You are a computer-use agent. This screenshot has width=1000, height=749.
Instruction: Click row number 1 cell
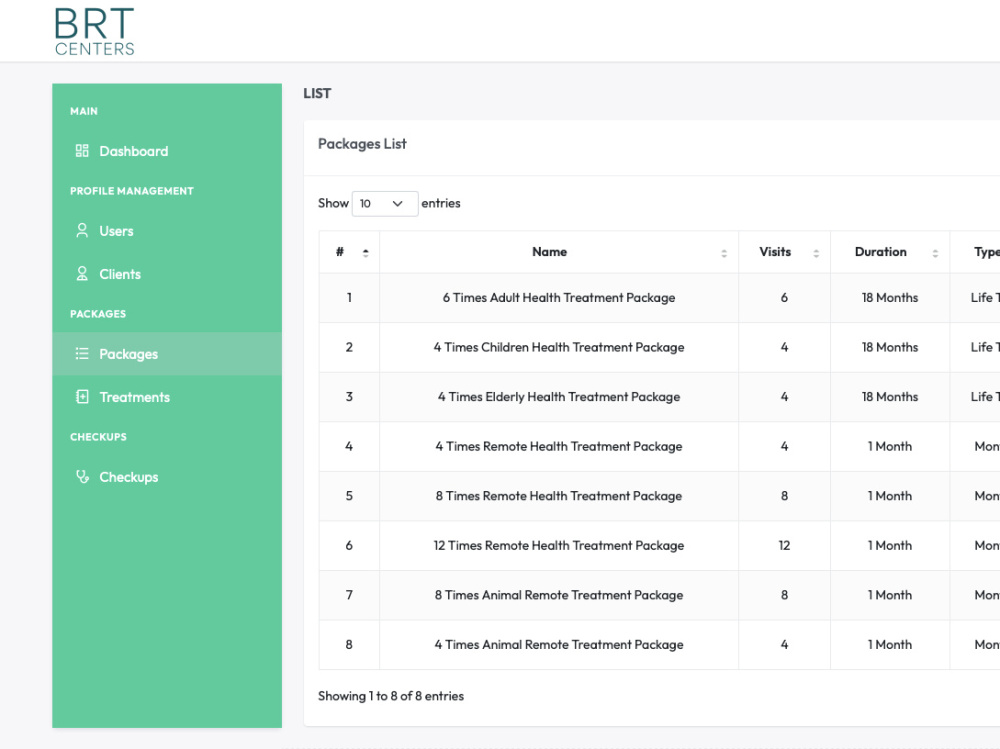[x=349, y=298]
